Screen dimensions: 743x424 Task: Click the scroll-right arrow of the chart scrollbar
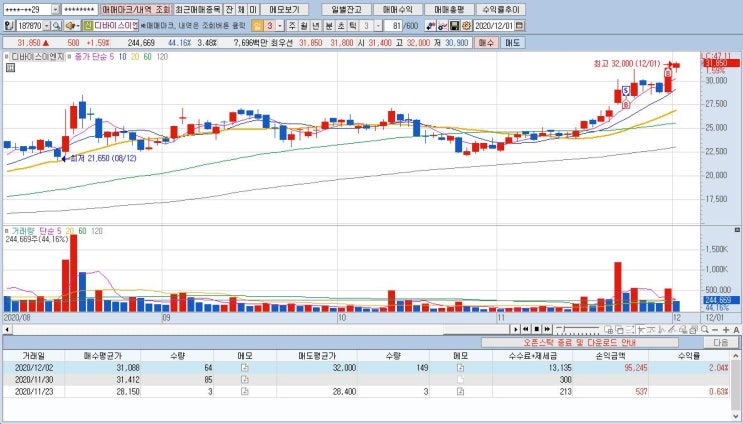tap(516, 329)
